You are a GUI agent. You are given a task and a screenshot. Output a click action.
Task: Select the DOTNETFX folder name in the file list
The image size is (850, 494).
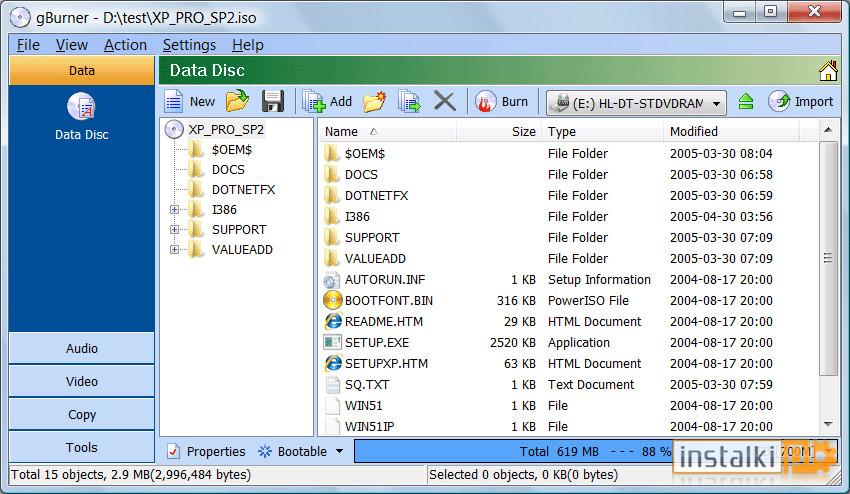(376, 195)
